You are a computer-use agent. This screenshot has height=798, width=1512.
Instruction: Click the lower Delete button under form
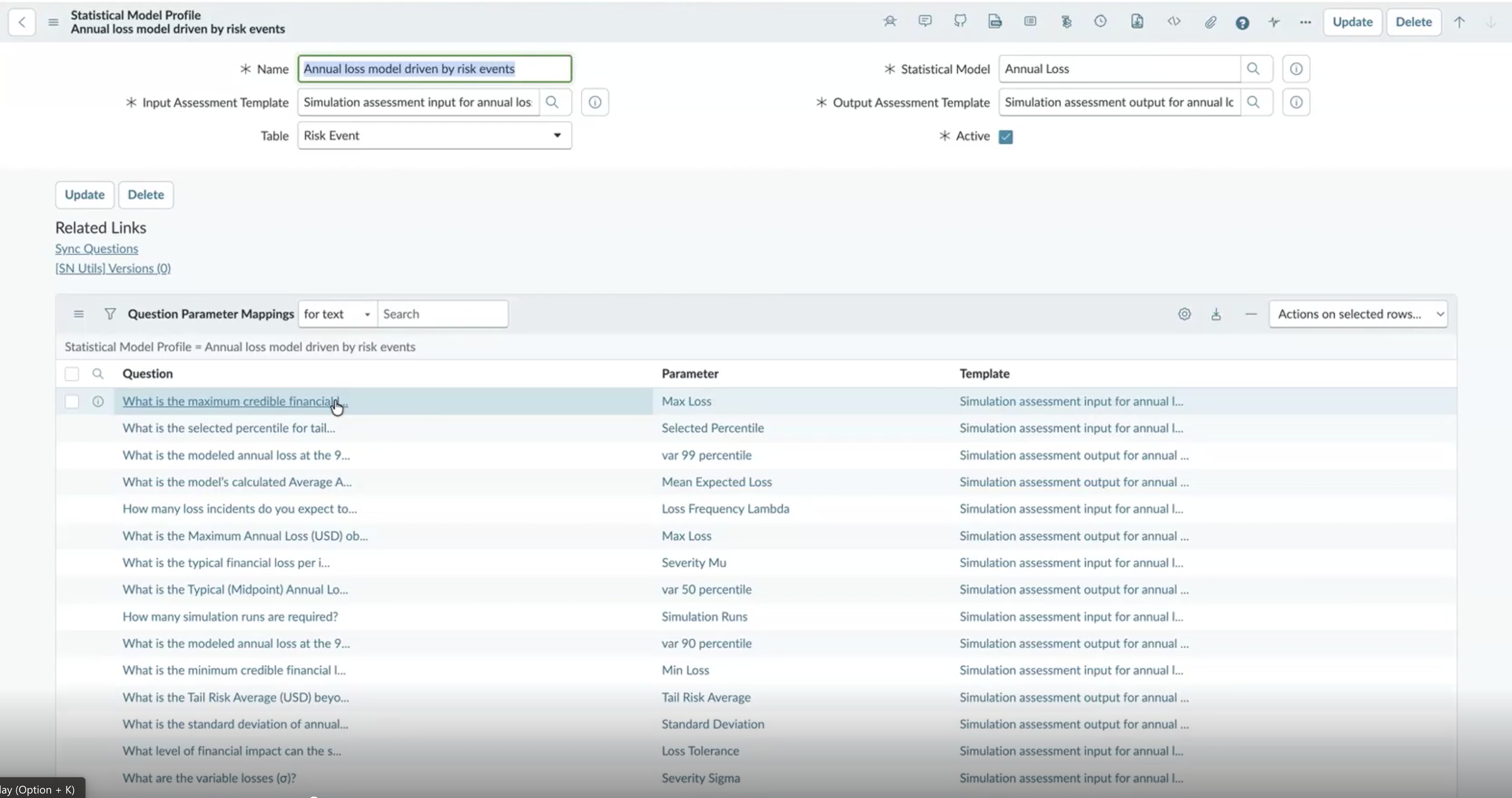click(x=146, y=195)
